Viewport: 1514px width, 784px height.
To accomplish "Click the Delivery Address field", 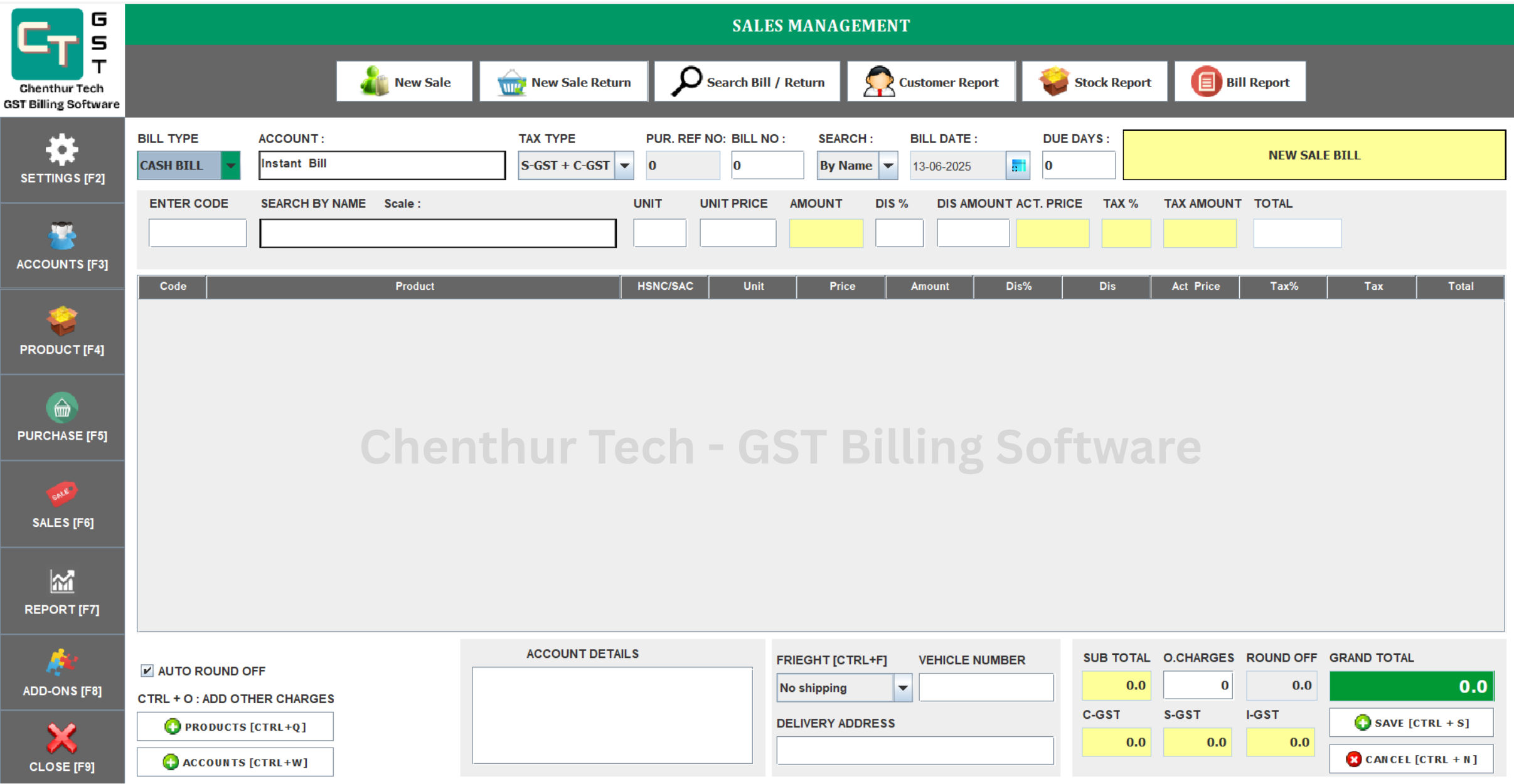I will click(915, 750).
